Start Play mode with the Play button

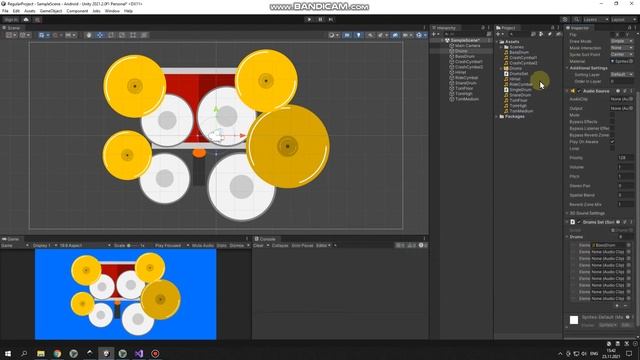pyautogui.click(x=309, y=20)
